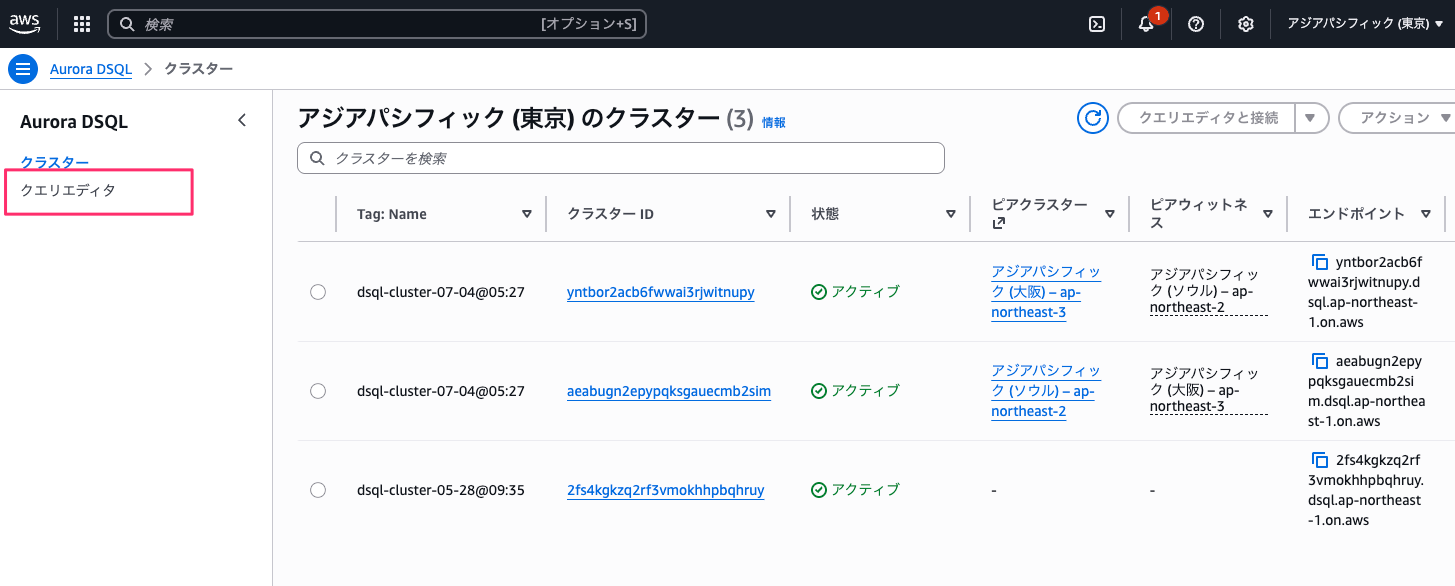Select the first cluster's radio button

[318, 292]
